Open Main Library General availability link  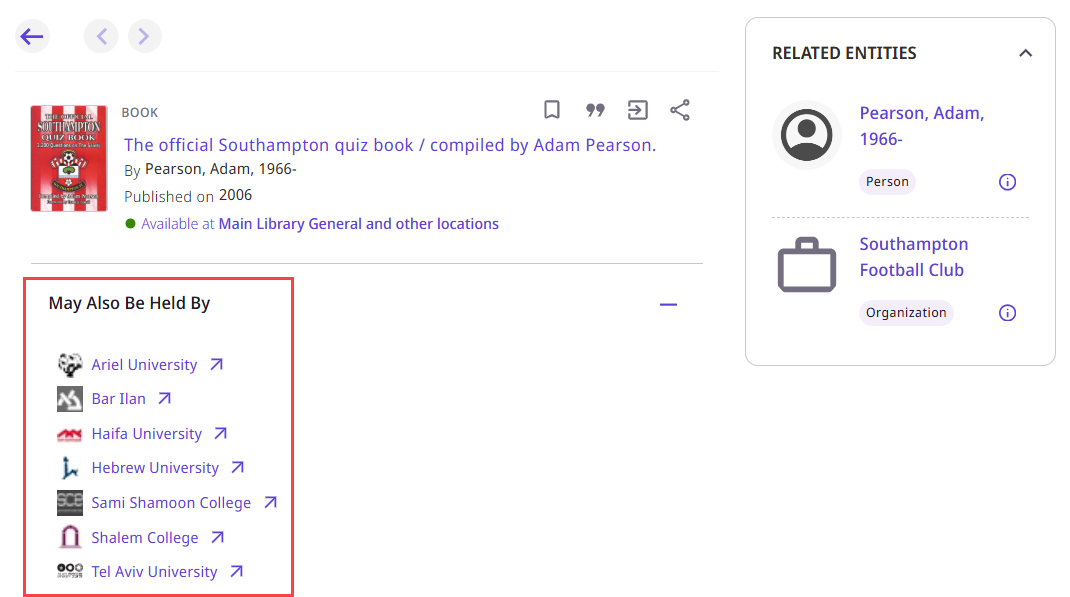pyautogui.click(x=358, y=224)
